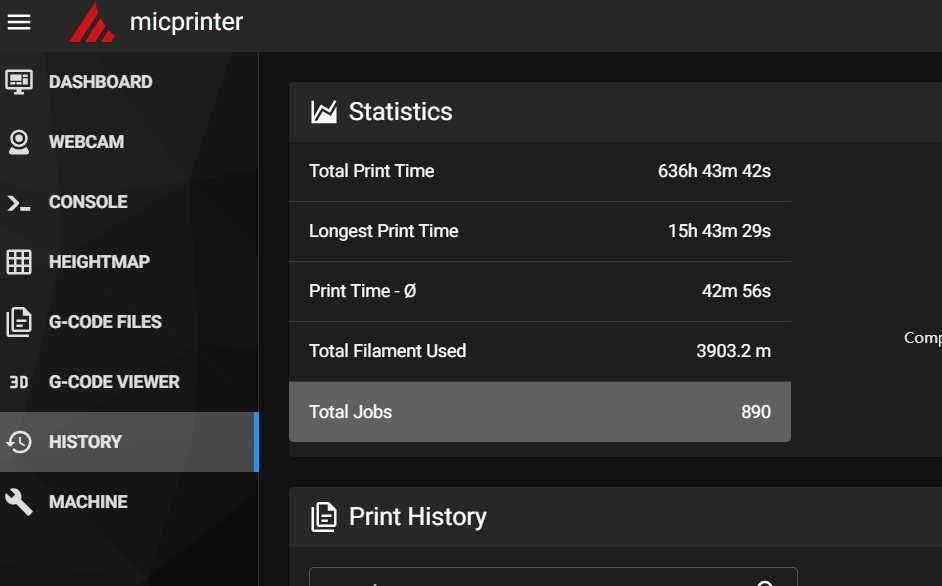Click the G-Code Files document icon
The image size is (942, 586).
tap(19, 322)
